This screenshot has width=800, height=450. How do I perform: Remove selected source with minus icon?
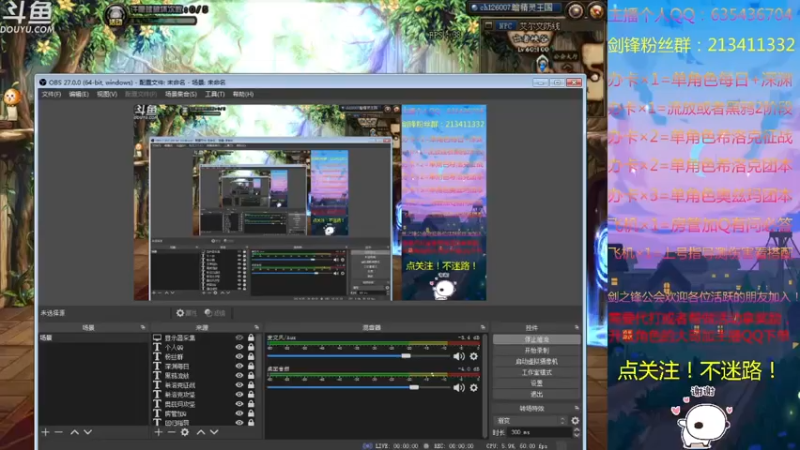pos(171,432)
